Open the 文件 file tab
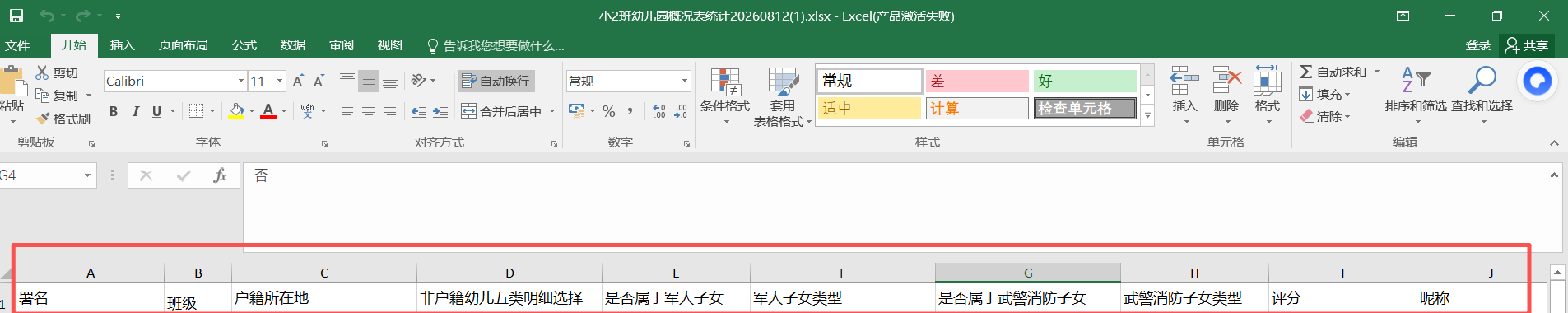This screenshot has height=313, width=1568. [17, 45]
